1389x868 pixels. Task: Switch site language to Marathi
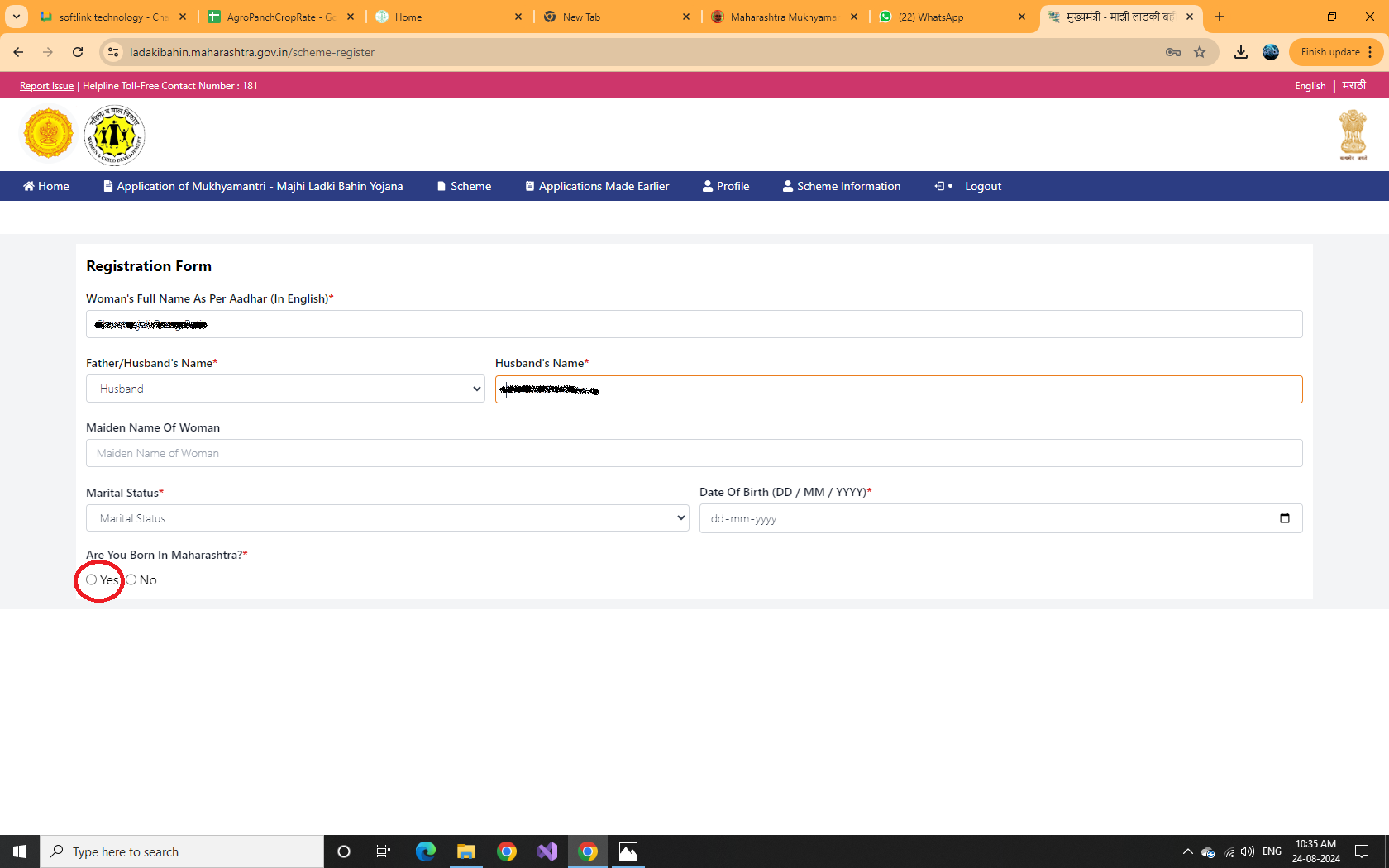click(1353, 85)
